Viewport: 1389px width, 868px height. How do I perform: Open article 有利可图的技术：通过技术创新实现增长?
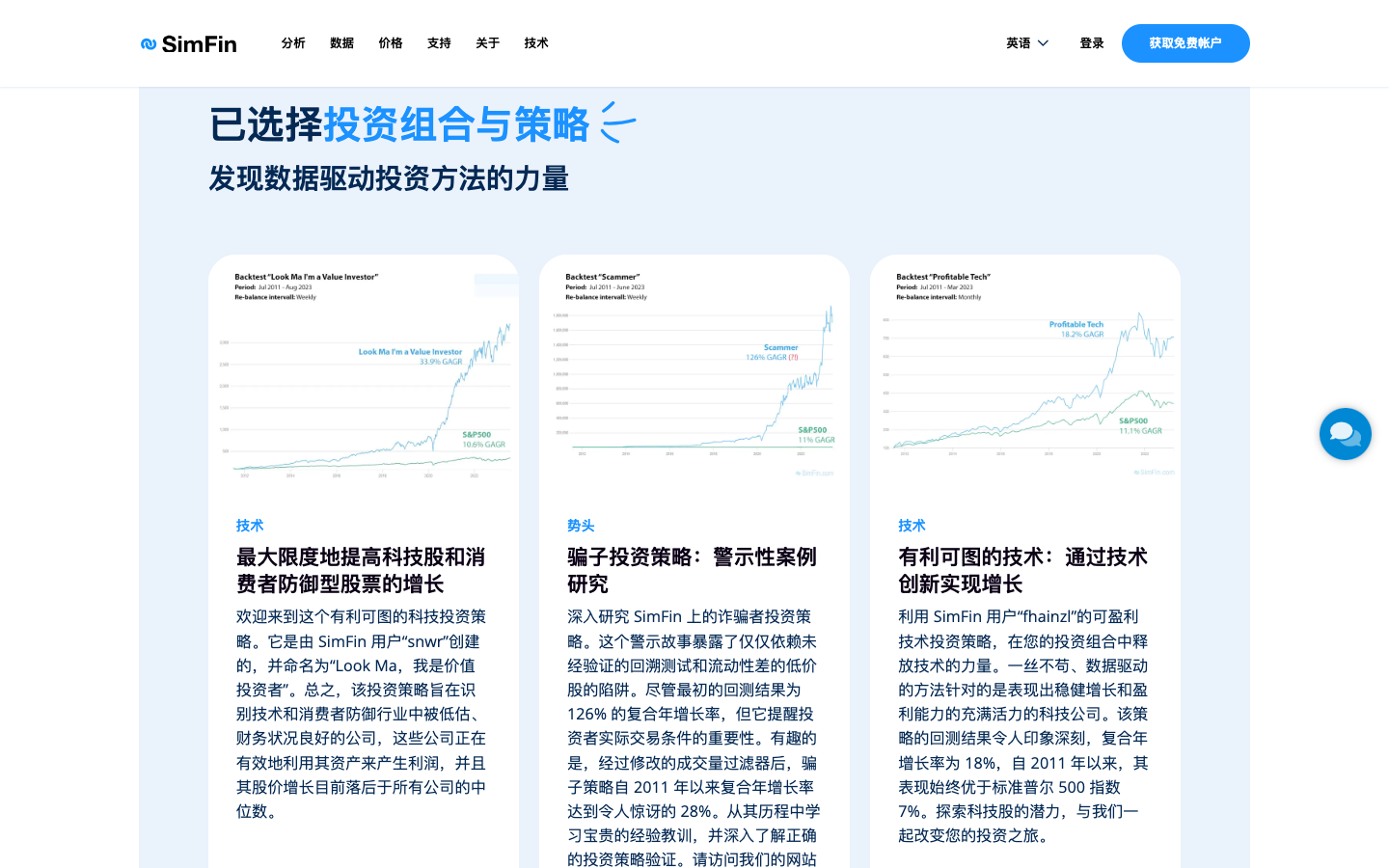point(1022,570)
